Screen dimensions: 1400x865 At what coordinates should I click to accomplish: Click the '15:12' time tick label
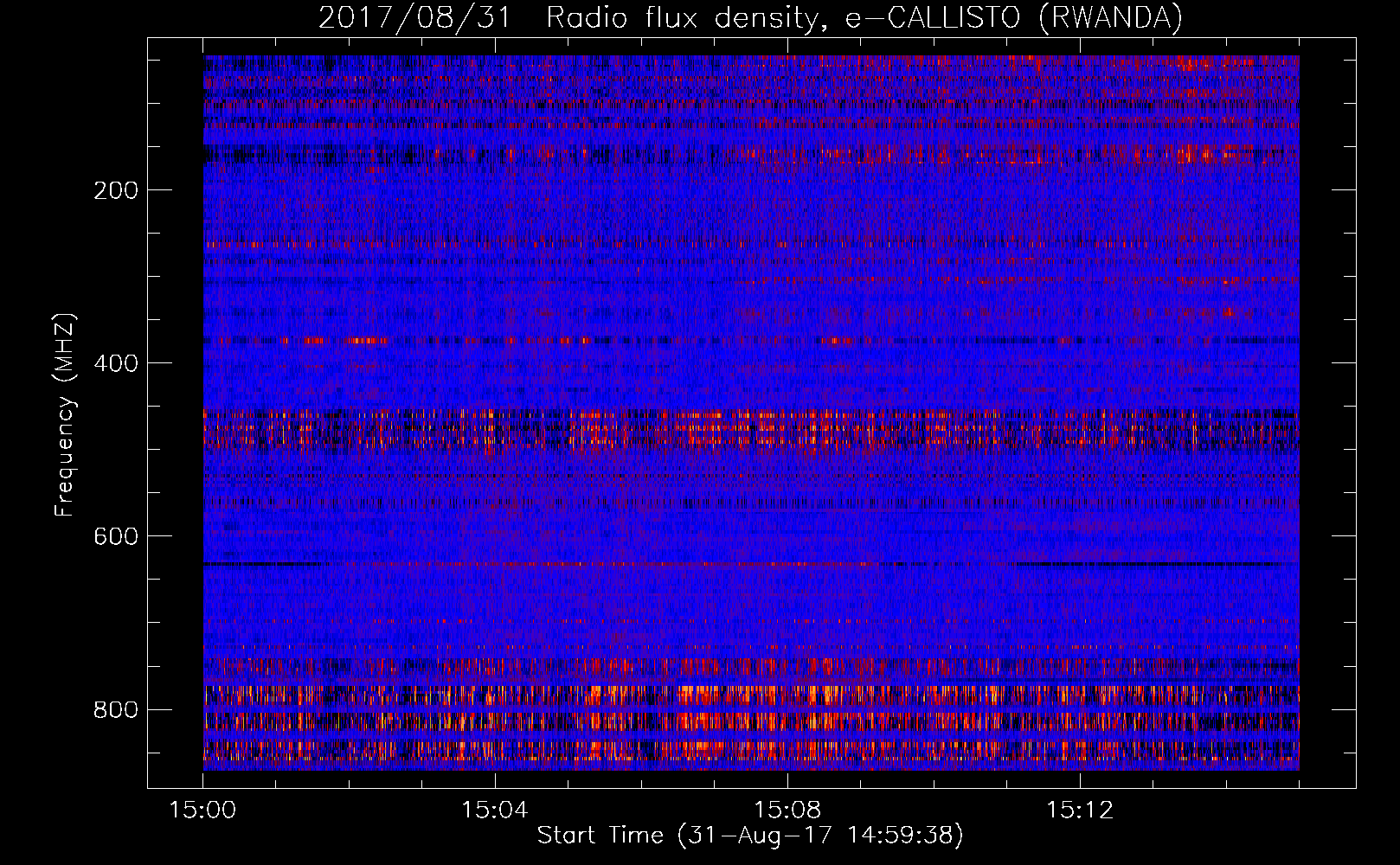point(1080,811)
